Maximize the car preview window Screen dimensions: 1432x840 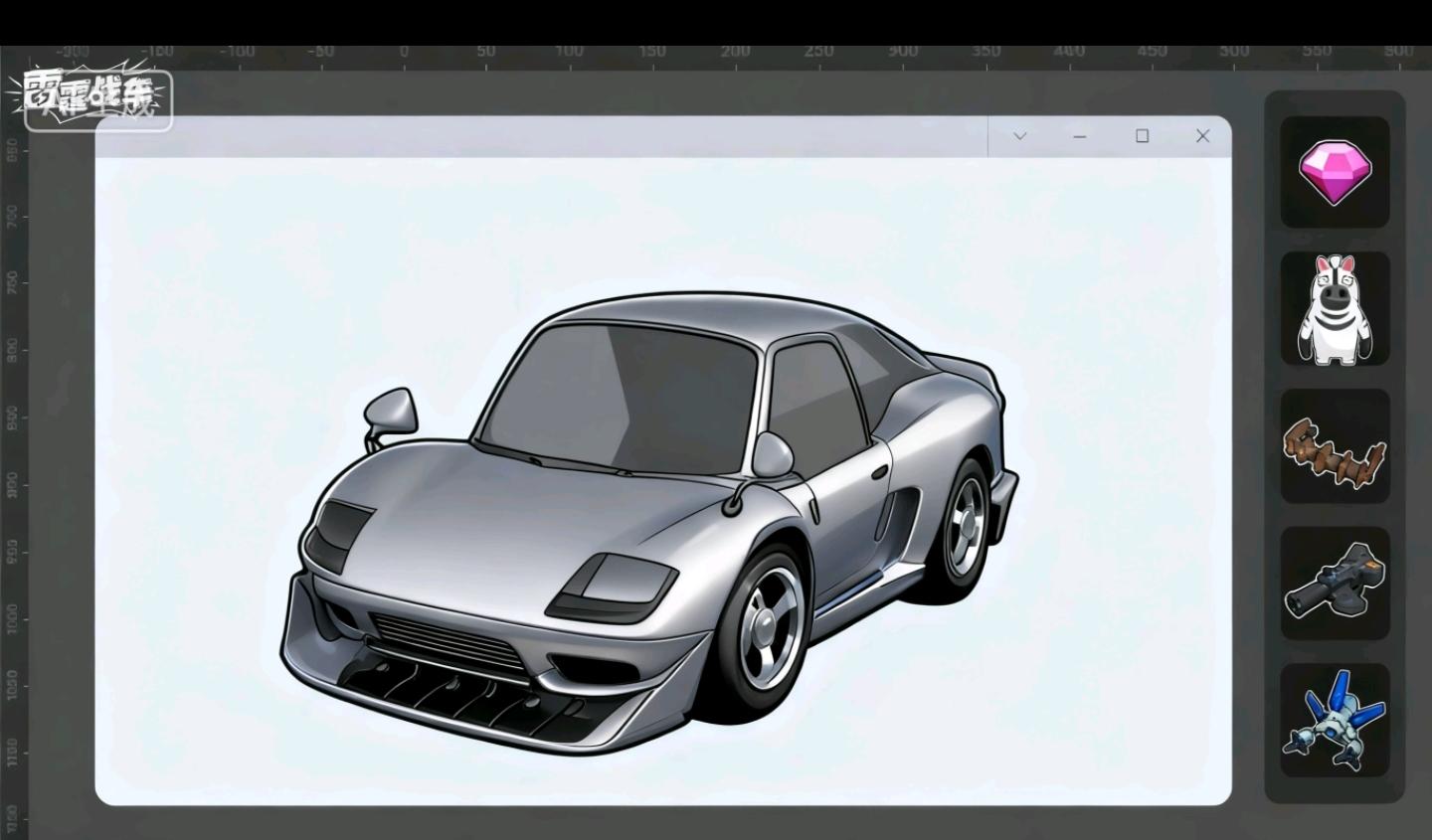tap(1142, 136)
